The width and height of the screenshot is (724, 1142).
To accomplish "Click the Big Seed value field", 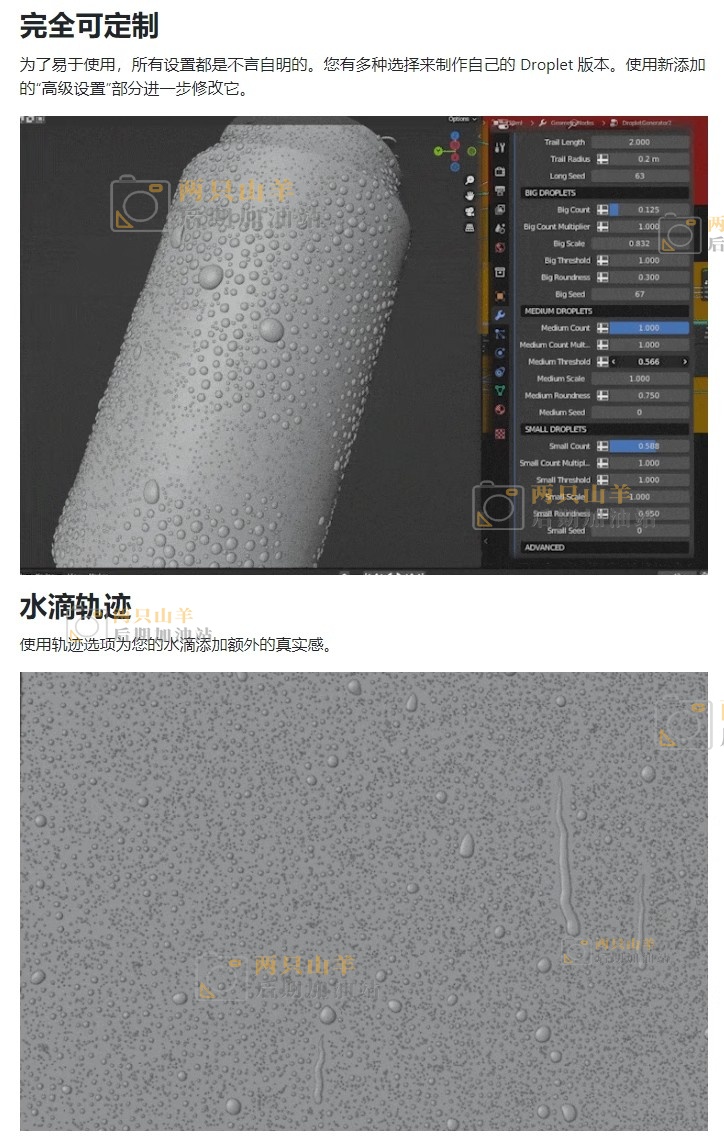I will coord(641,295).
